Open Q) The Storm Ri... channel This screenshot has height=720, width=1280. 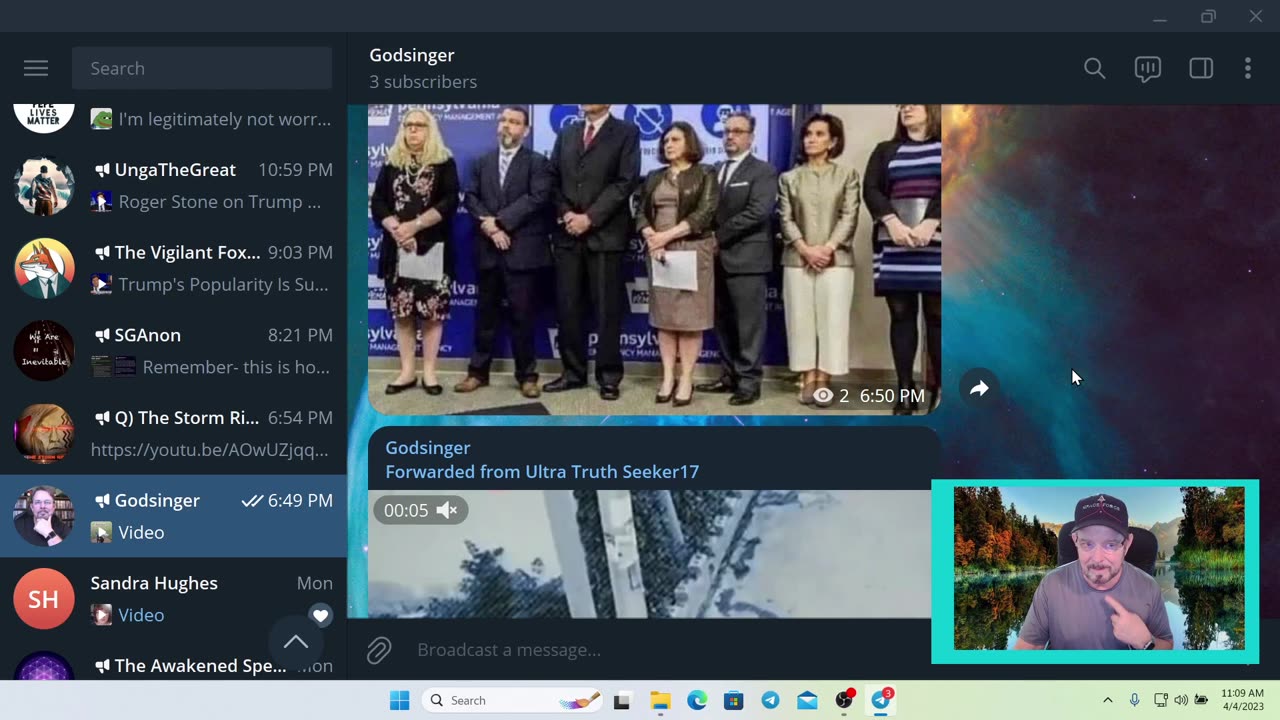[174, 433]
